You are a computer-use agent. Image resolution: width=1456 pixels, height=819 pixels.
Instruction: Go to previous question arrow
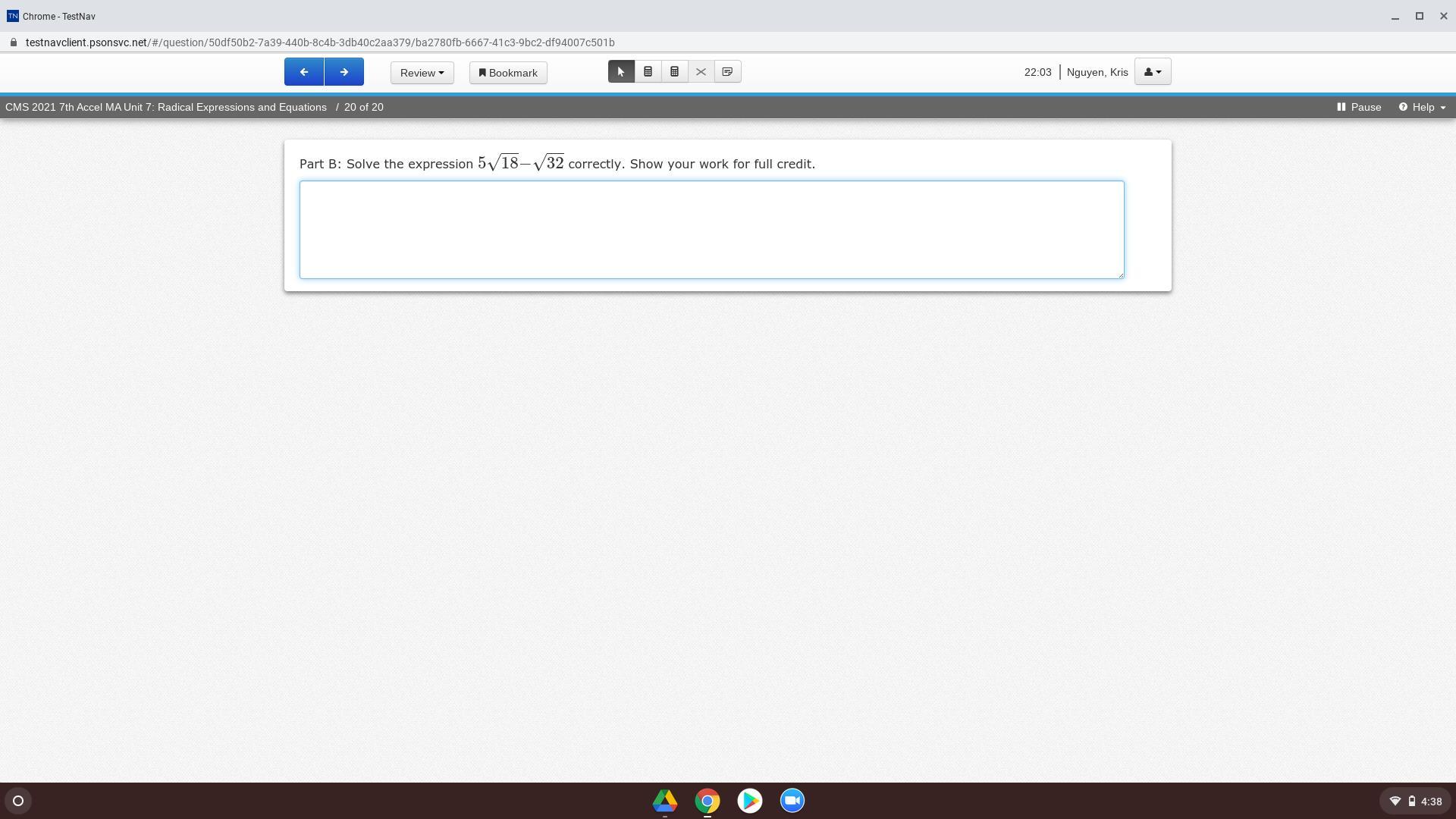(x=304, y=72)
